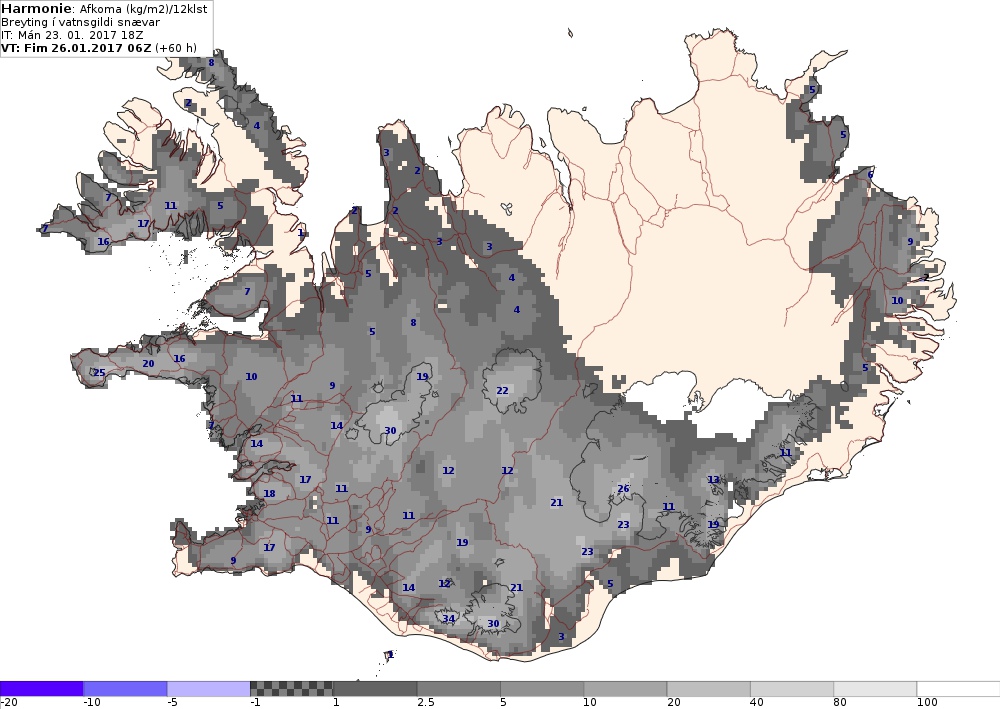Click the map value 22 on the central glacier

pyautogui.click(x=503, y=390)
